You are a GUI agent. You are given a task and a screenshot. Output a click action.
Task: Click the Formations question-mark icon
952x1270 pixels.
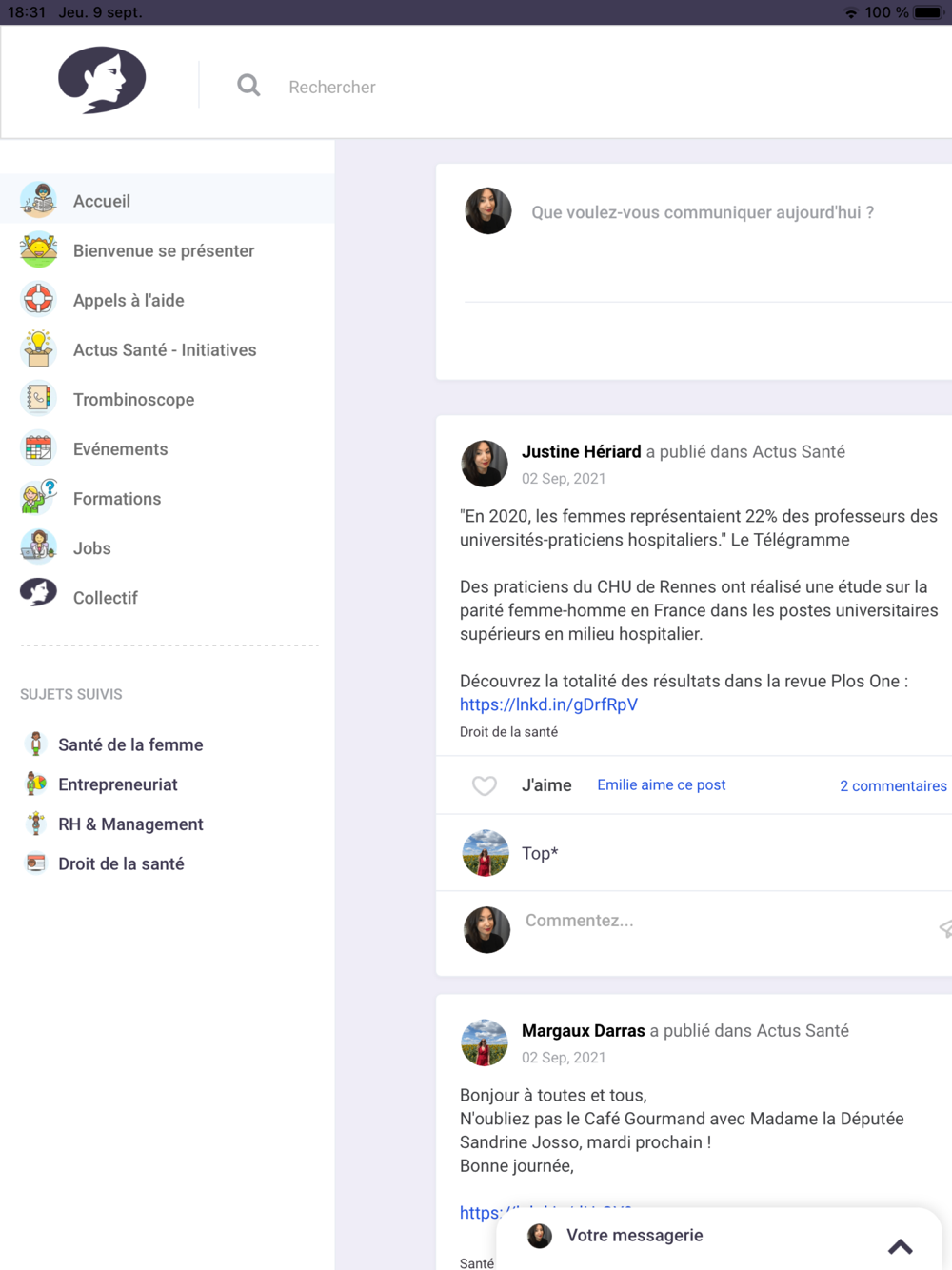pyautogui.click(x=38, y=497)
